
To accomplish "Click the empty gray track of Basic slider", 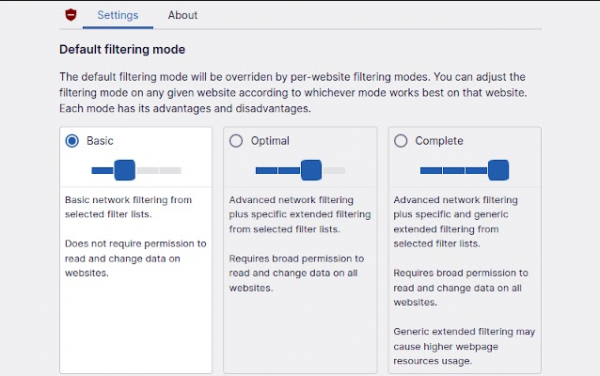I will click(x=159, y=171).
